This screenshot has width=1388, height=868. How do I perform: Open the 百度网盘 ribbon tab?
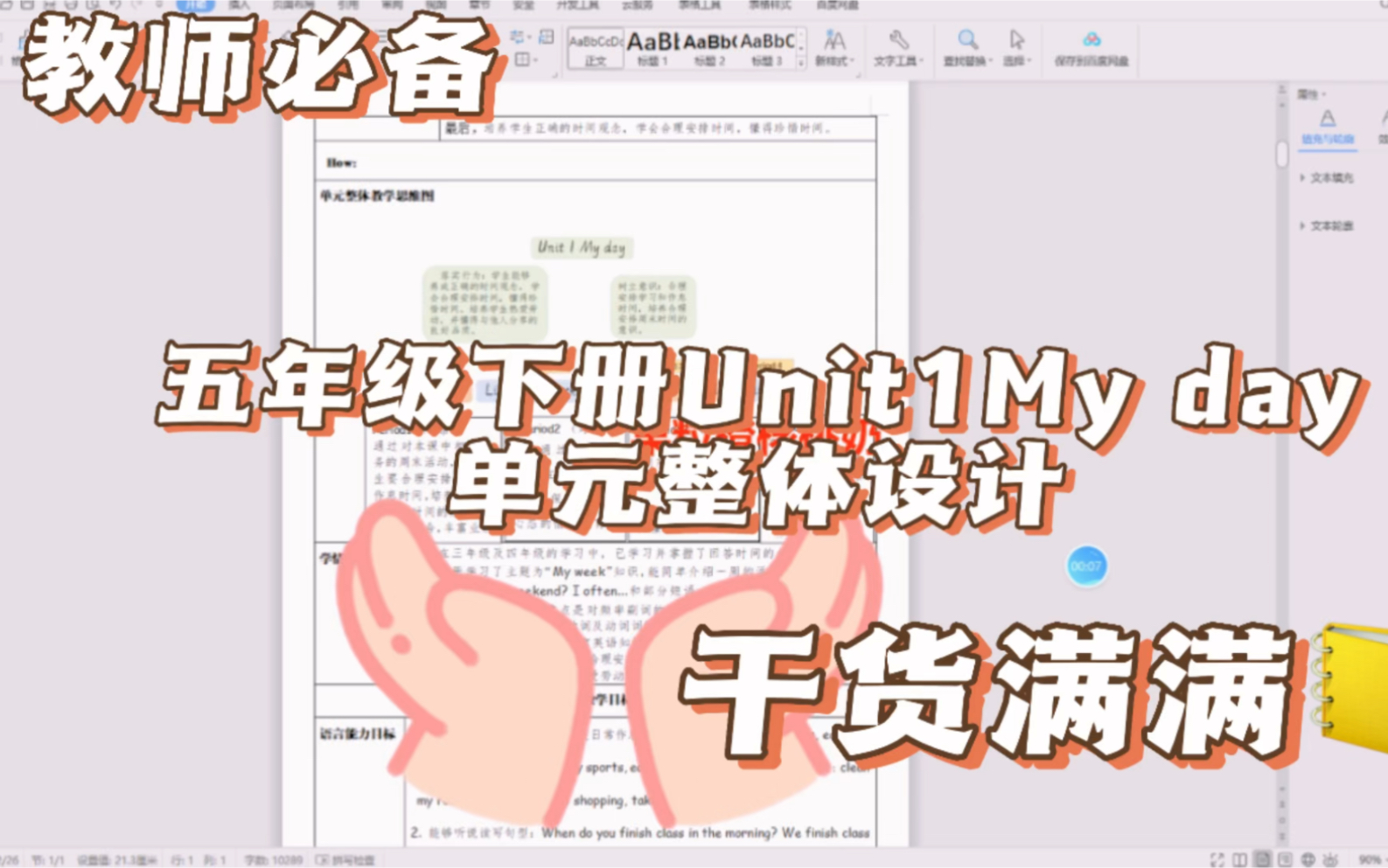click(x=837, y=5)
